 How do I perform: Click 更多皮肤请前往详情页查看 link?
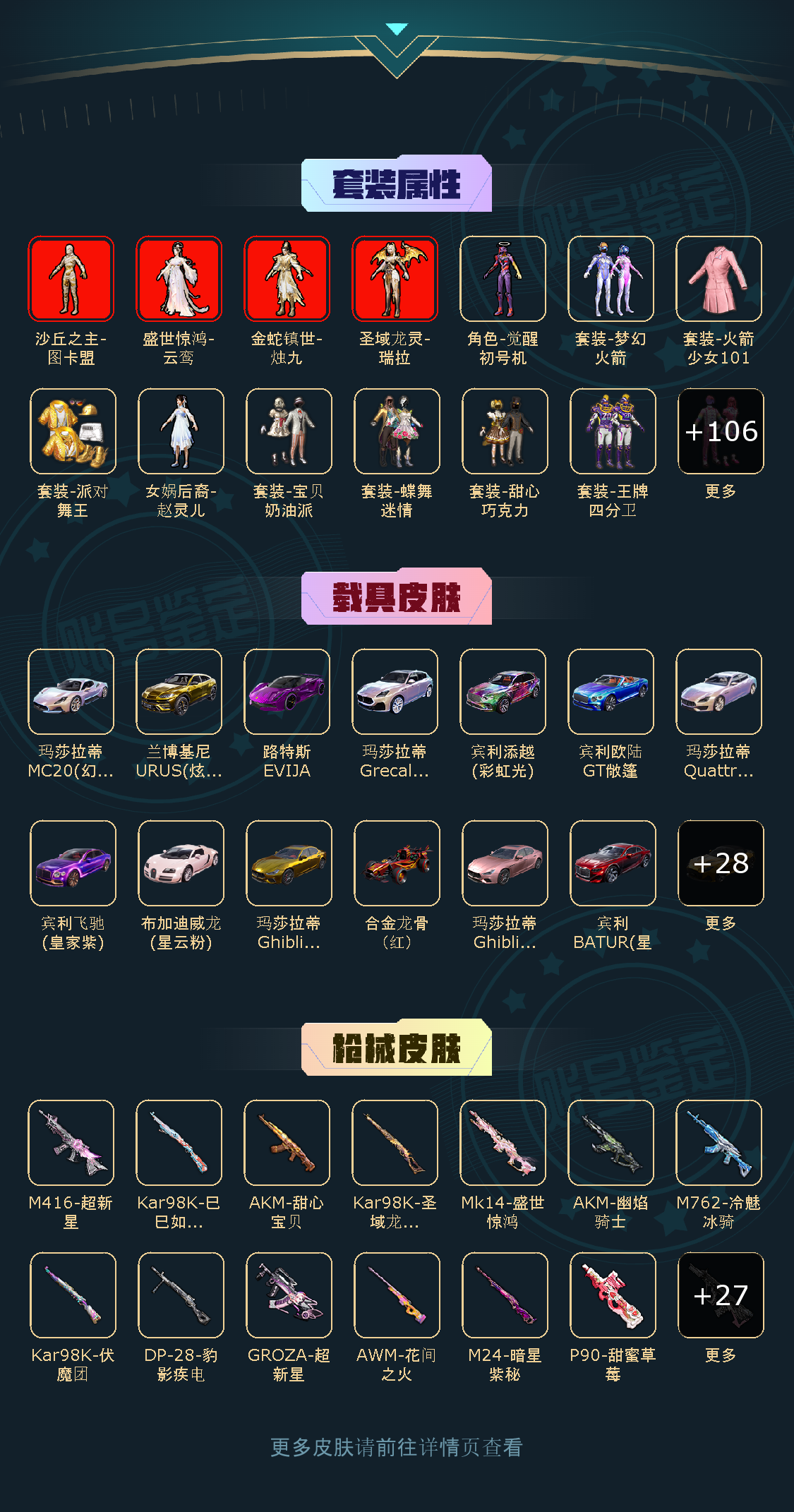point(397,1447)
